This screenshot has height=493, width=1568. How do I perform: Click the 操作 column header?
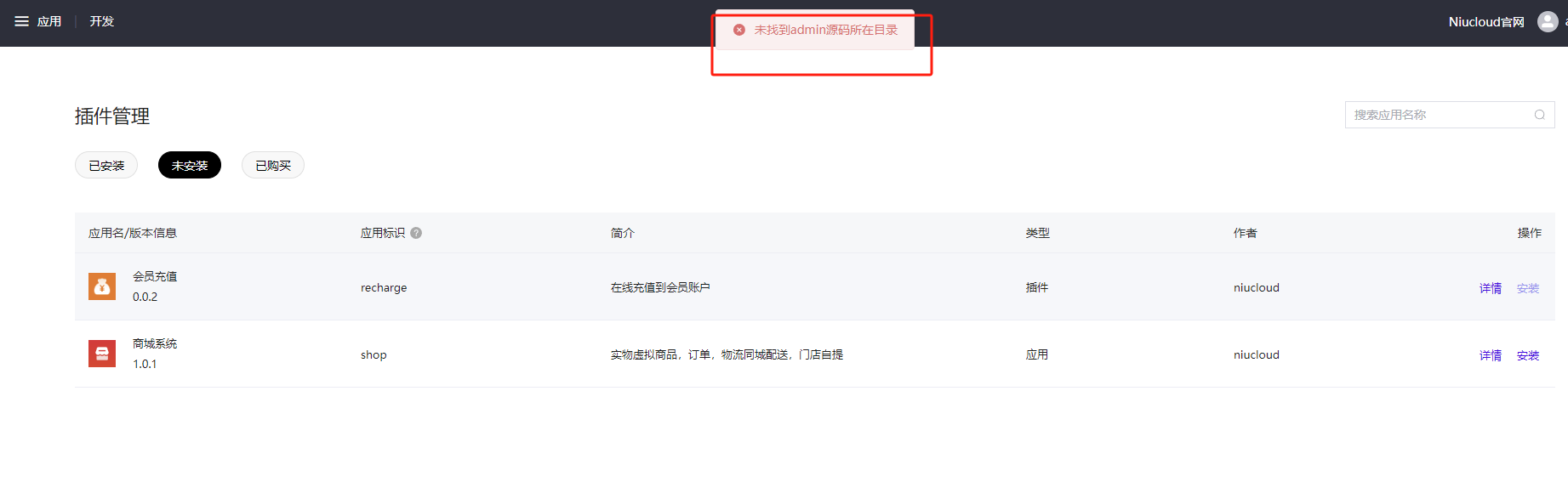pos(1530,233)
